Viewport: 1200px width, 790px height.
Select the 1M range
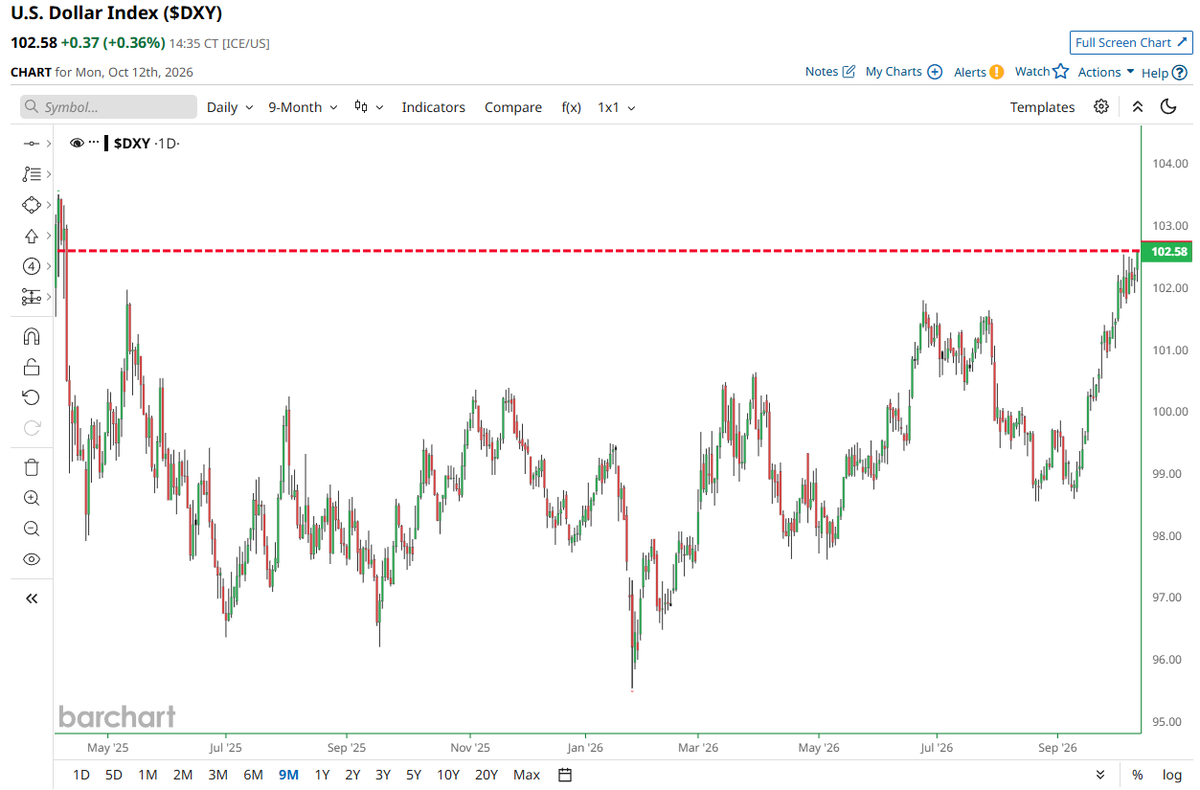[147, 775]
